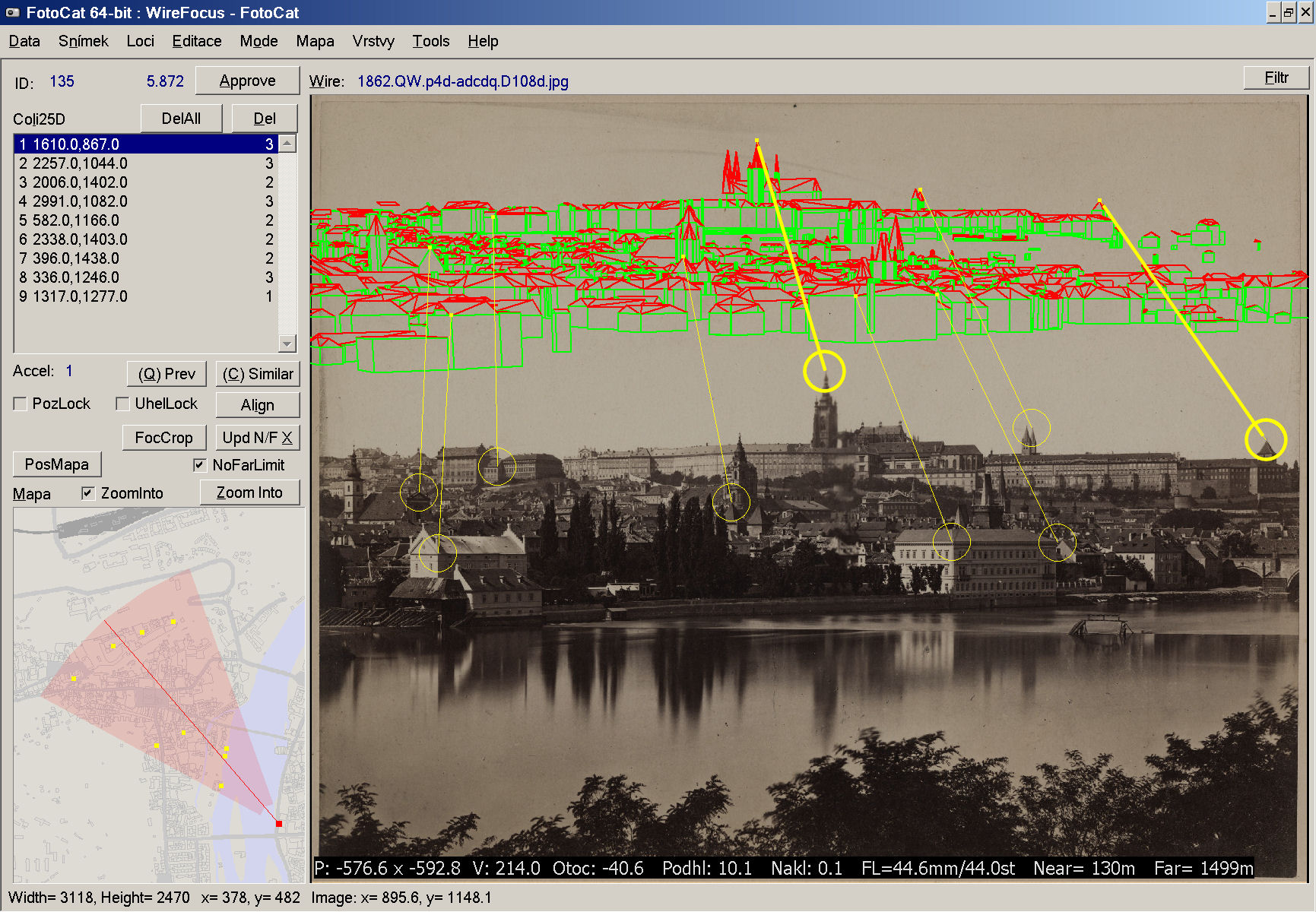Image resolution: width=1316 pixels, height=912 pixels.
Task: Select list row 2 2257.0,1044.0
Action: click(x=146, y=163)
